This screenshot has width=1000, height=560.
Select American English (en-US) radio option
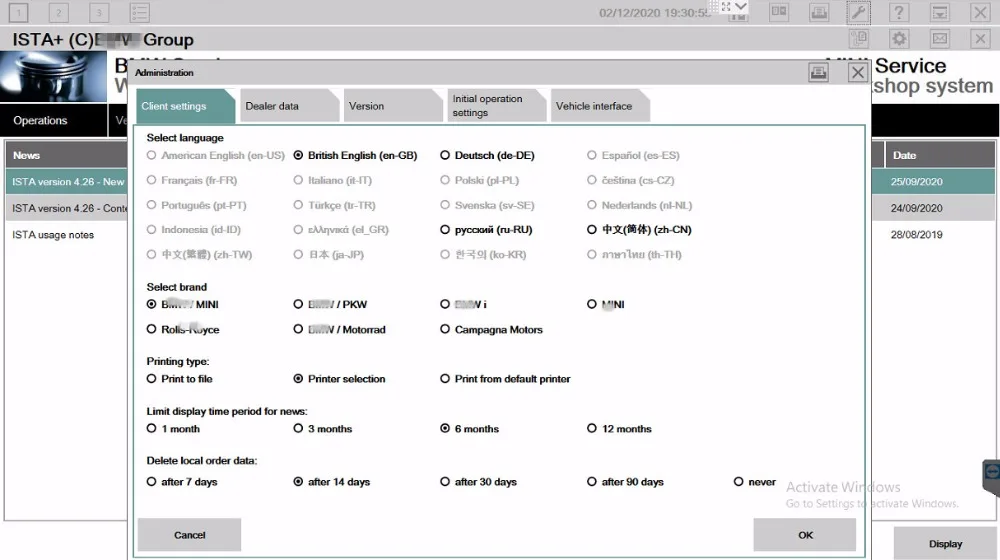[216, 155]
